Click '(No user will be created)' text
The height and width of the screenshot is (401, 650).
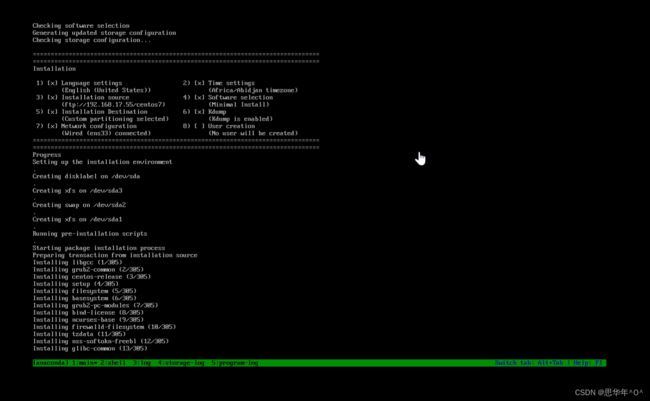(x=253, y=133)
